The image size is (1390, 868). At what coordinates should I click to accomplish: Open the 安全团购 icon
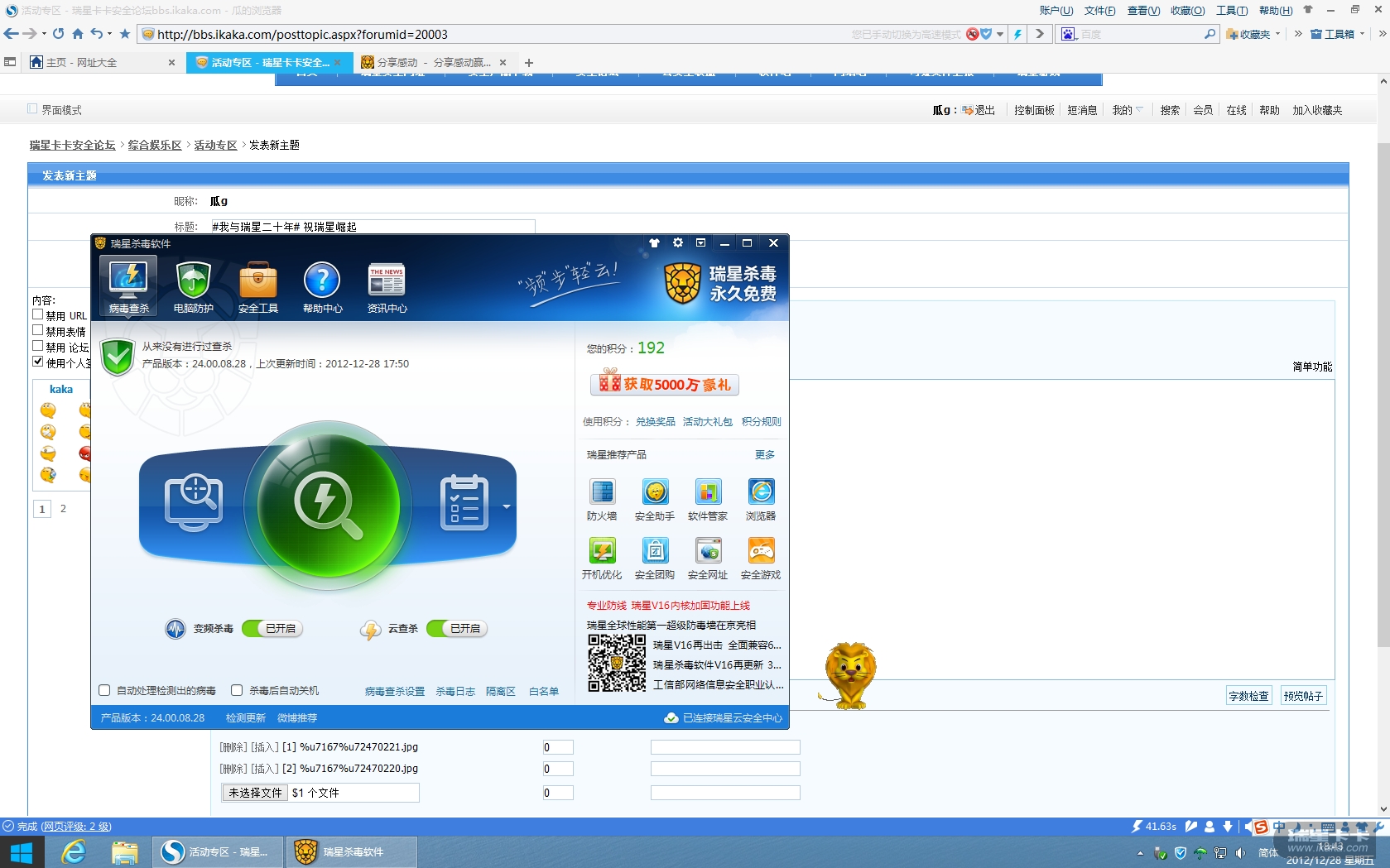655,559
